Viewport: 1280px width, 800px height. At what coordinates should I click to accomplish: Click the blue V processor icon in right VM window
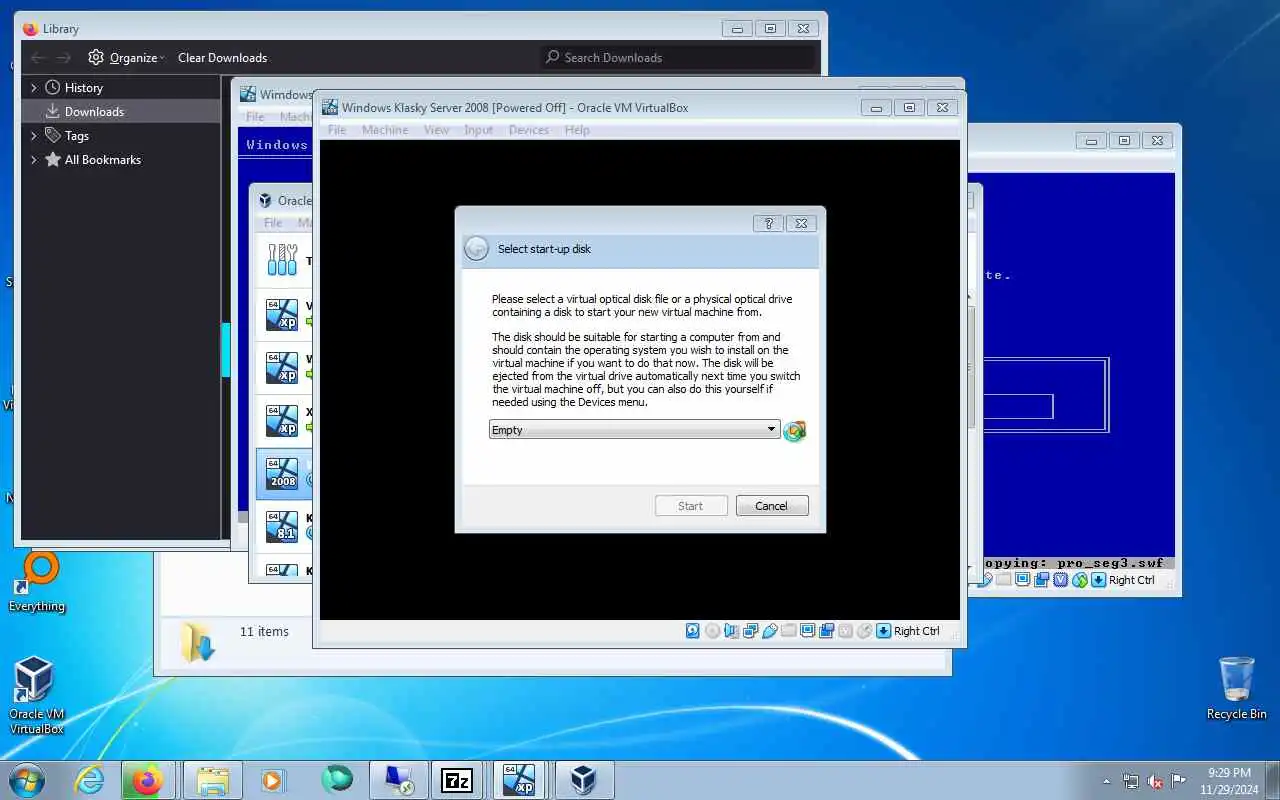pos(1060,580)
